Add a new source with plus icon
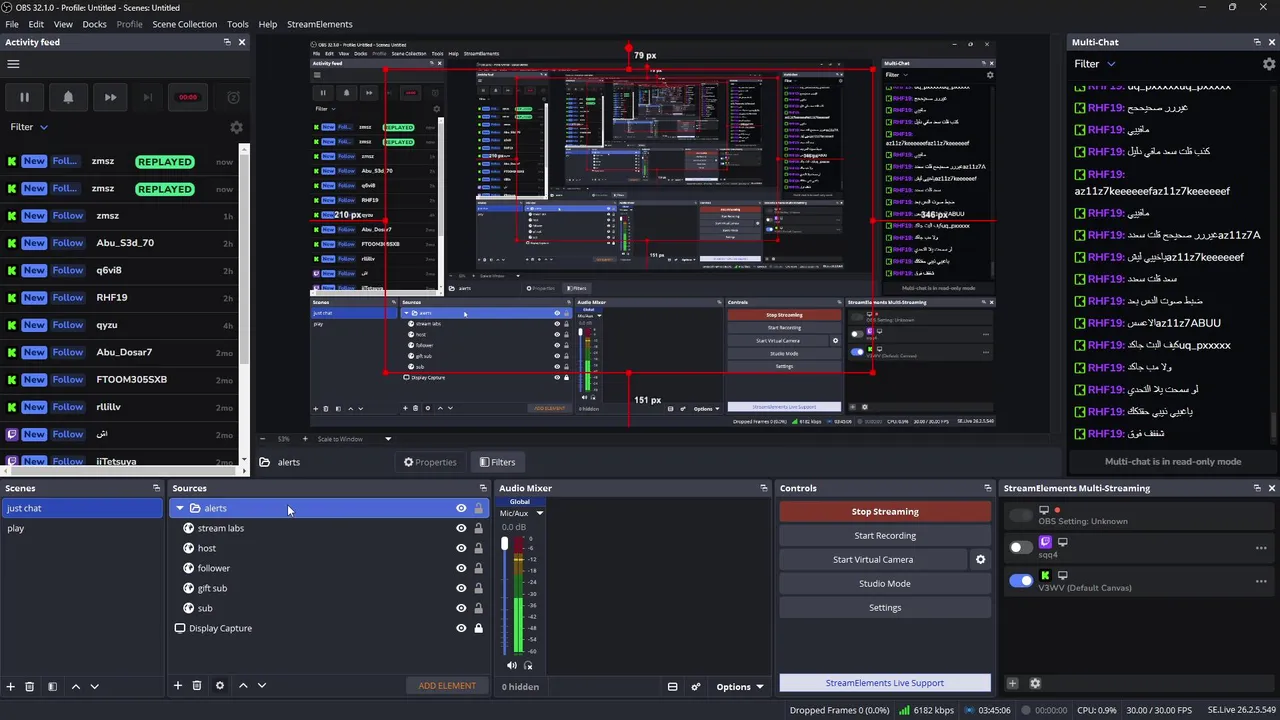The height and width of the screenshot is (720, 1280). coord(178,685)
